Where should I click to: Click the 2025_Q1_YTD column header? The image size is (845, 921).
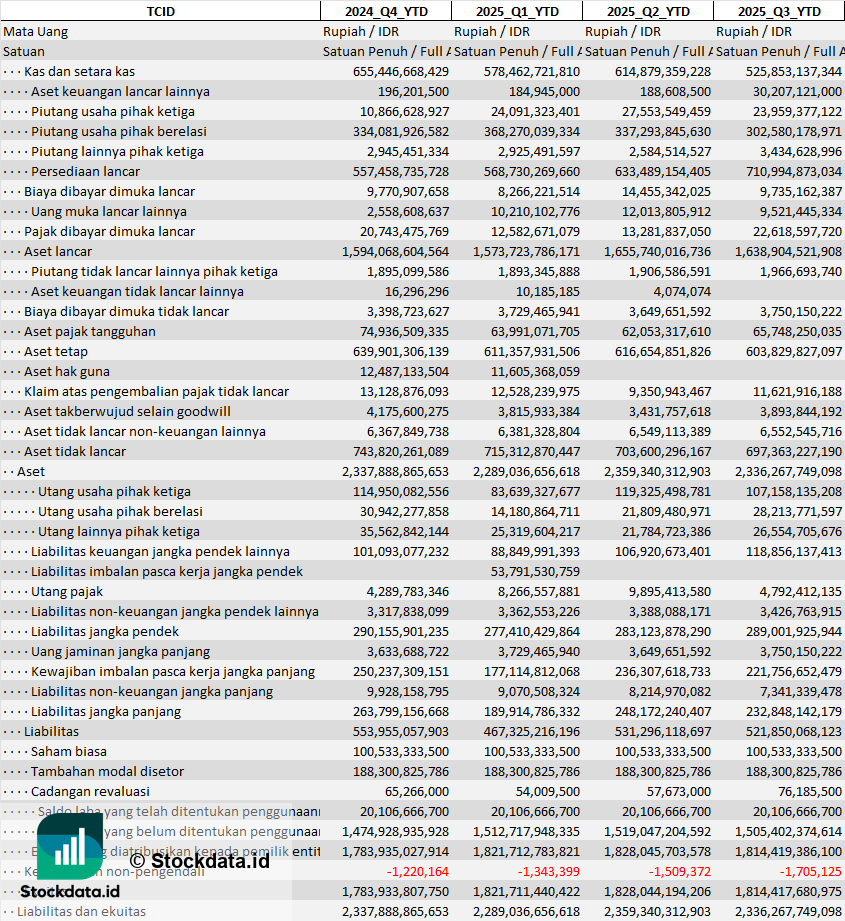click(517, 11)
